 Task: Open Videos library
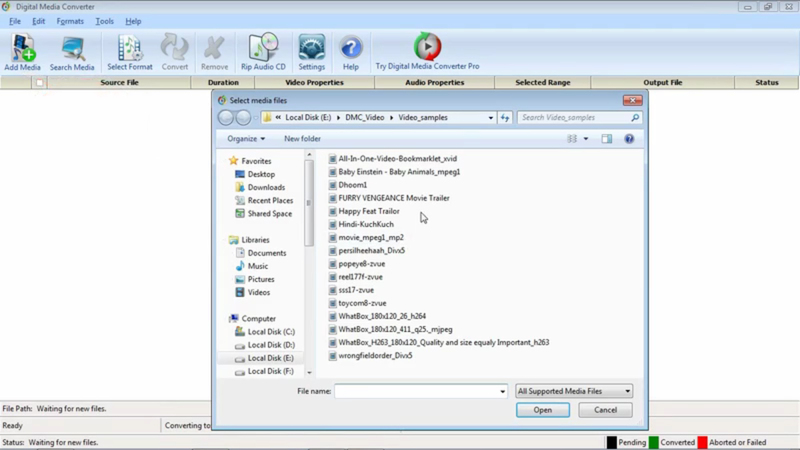click(x=253, y=292)
